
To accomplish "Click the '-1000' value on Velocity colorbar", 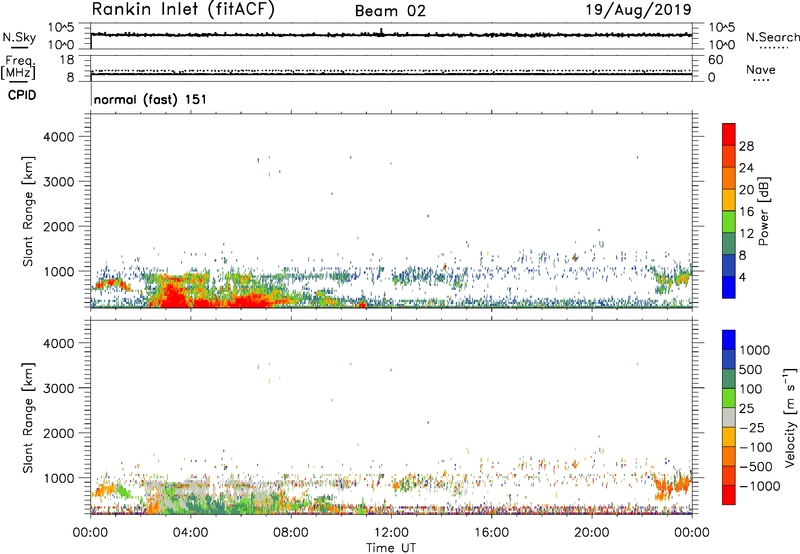I will 760,486.
